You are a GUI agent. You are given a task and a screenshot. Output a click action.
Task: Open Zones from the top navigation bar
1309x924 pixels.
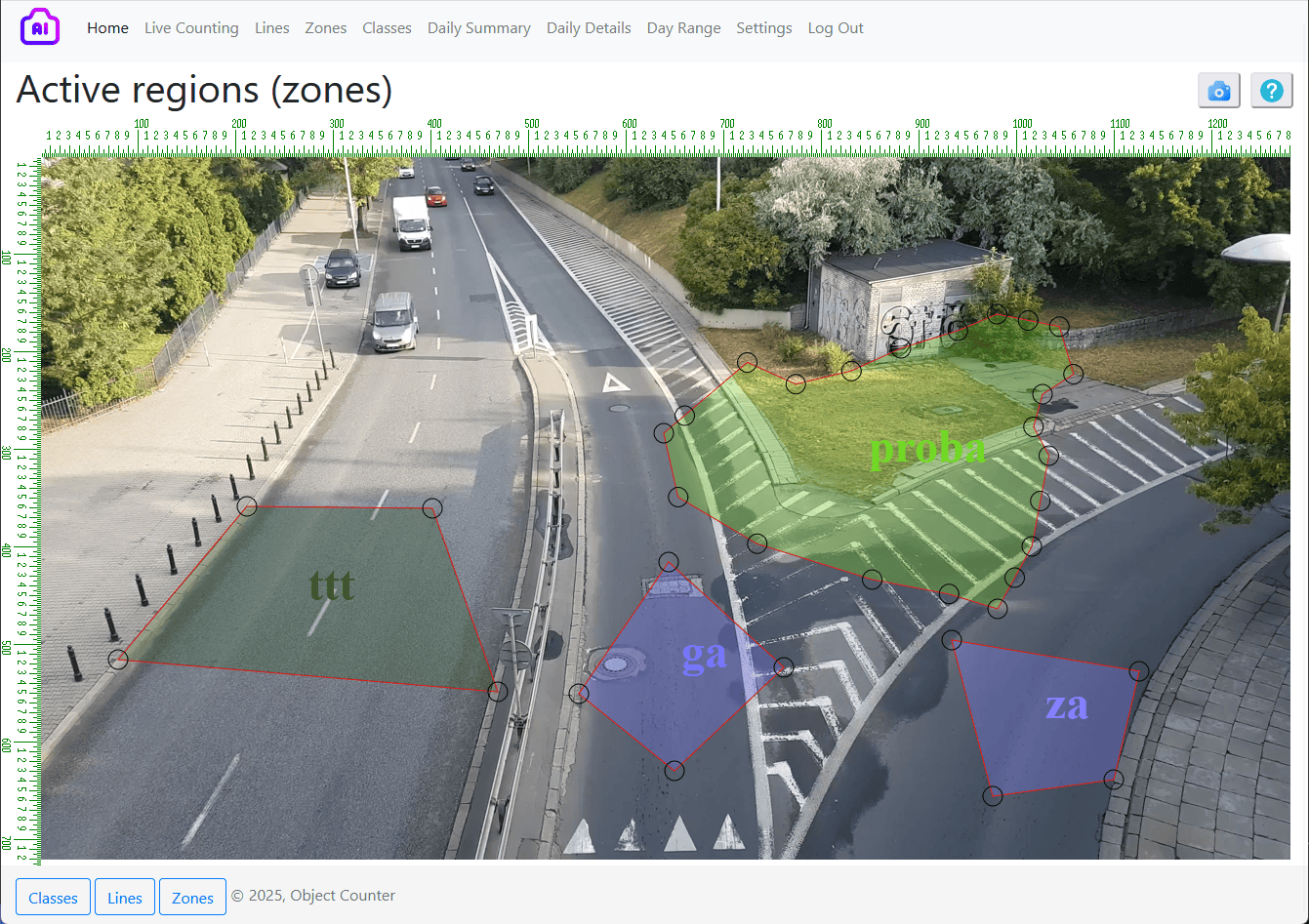click(325, 28)
